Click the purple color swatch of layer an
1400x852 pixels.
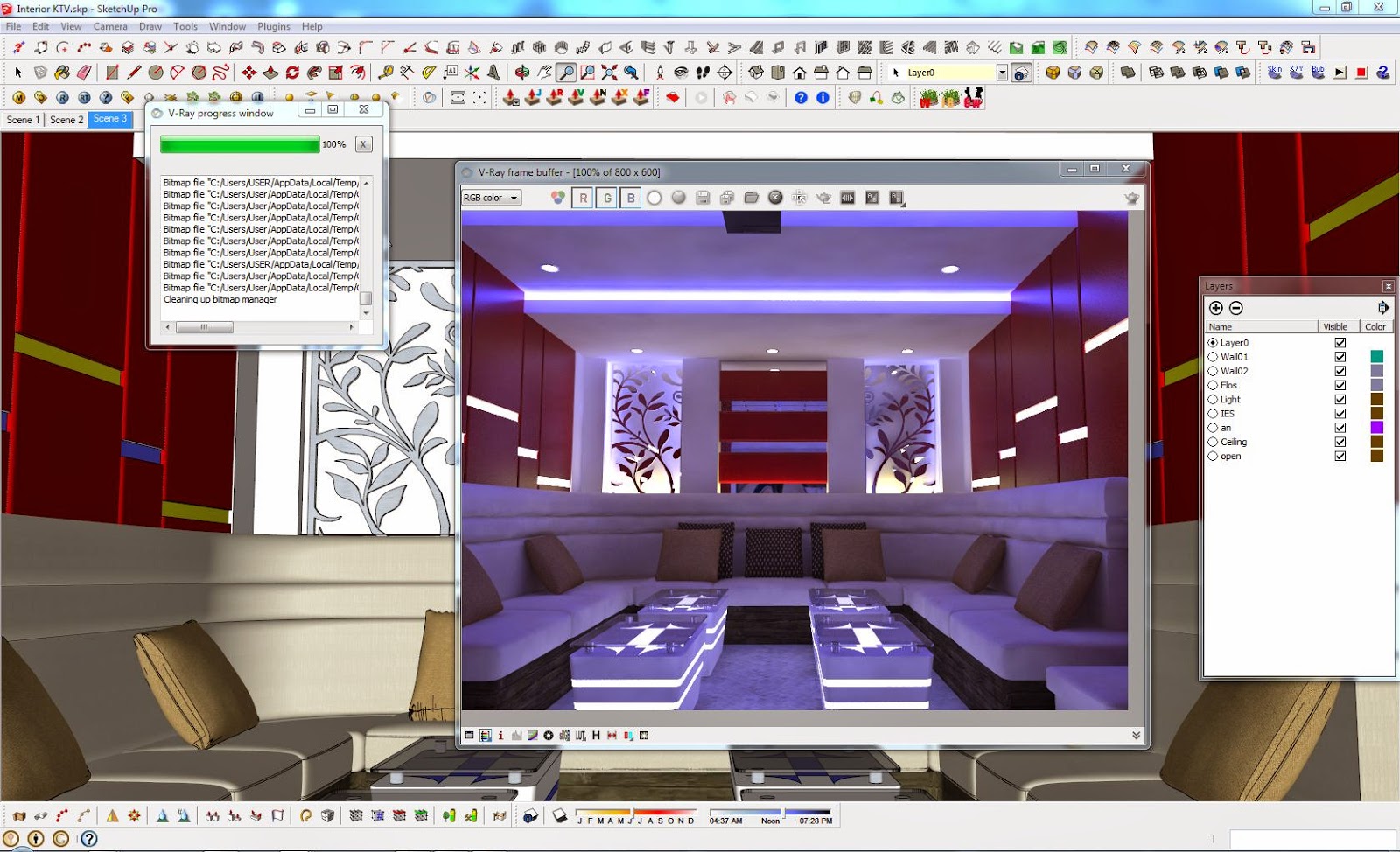[x=1377, y=428]
